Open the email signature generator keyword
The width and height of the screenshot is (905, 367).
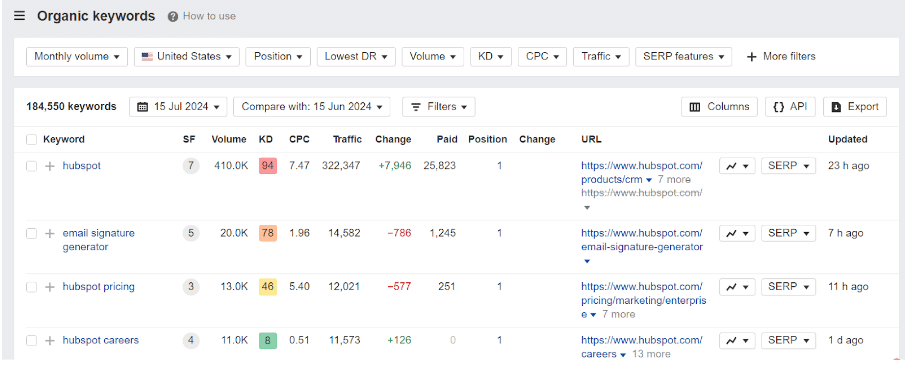point(99,240)
